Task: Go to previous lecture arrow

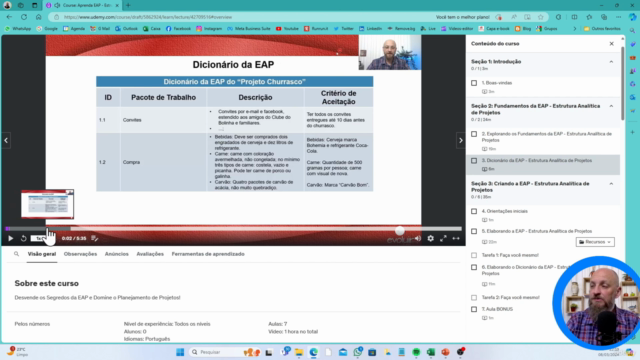Action: pos(6,140)
